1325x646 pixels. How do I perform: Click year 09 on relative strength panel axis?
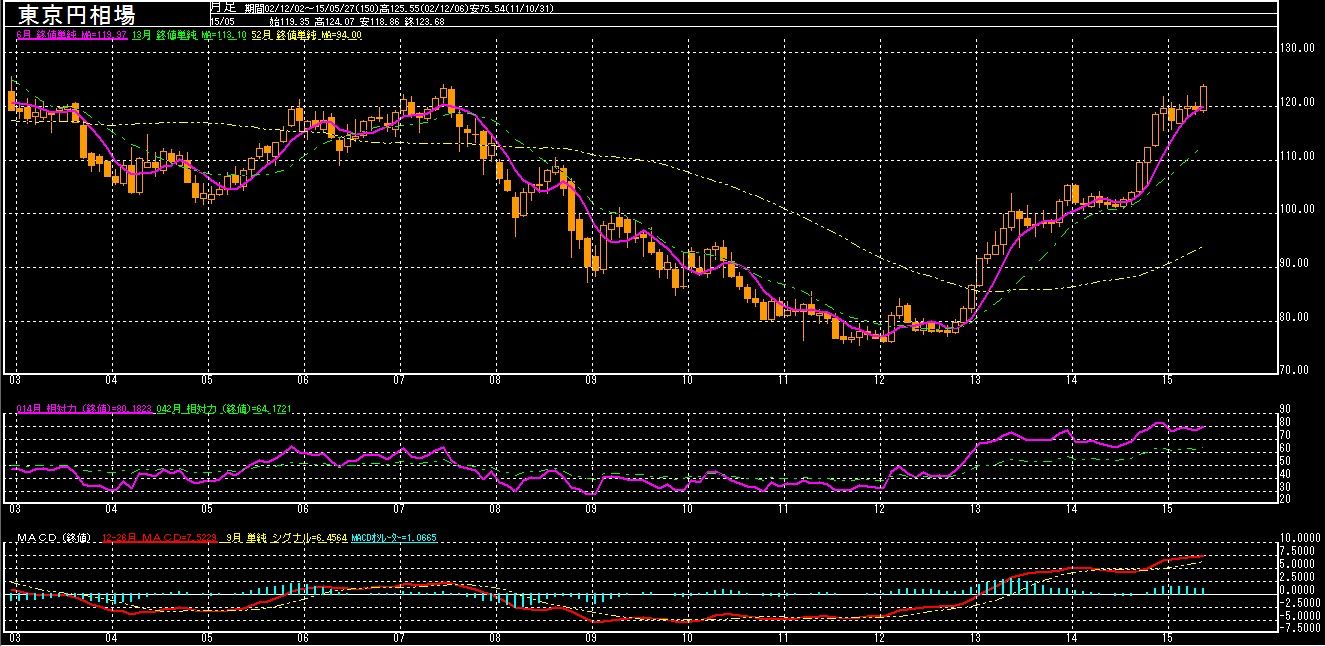590,509
